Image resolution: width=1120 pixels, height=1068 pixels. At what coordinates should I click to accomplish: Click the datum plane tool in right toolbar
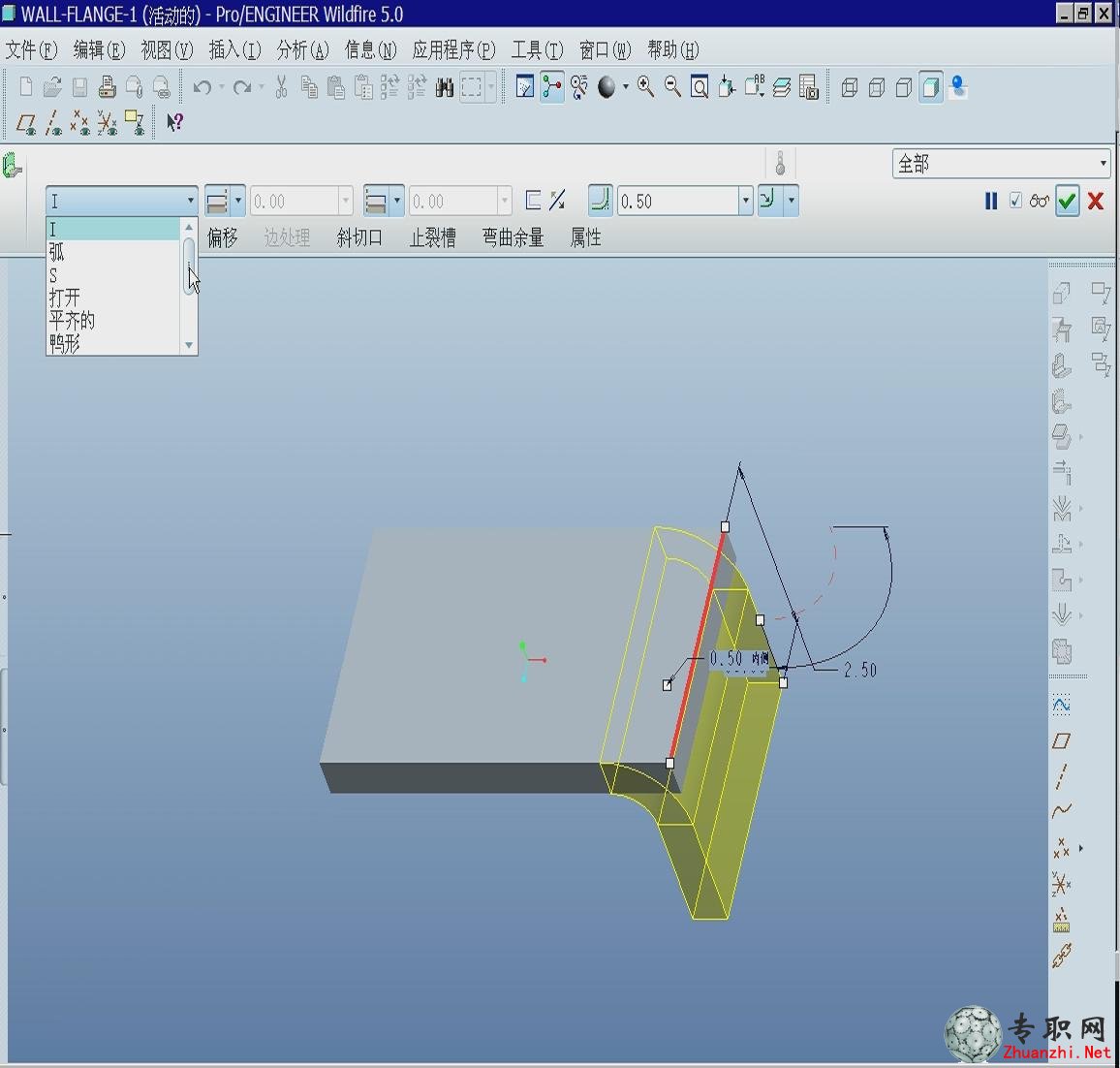click(x=1062, y=740)
